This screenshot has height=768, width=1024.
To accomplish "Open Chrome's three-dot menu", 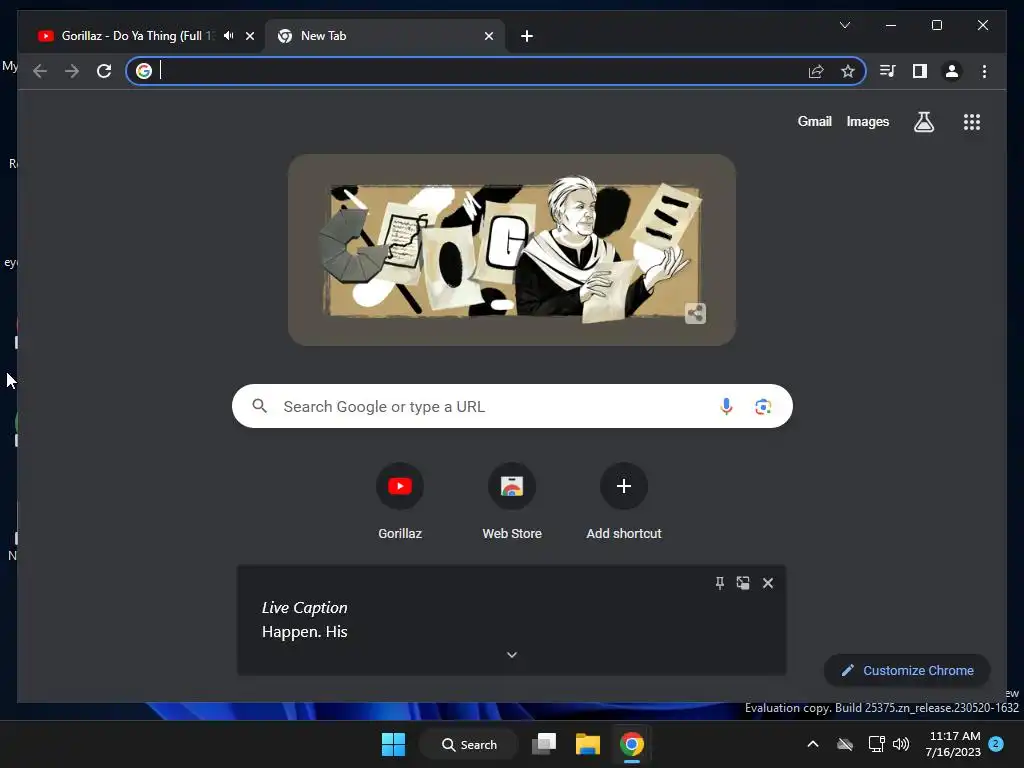I will pos(984,71).
